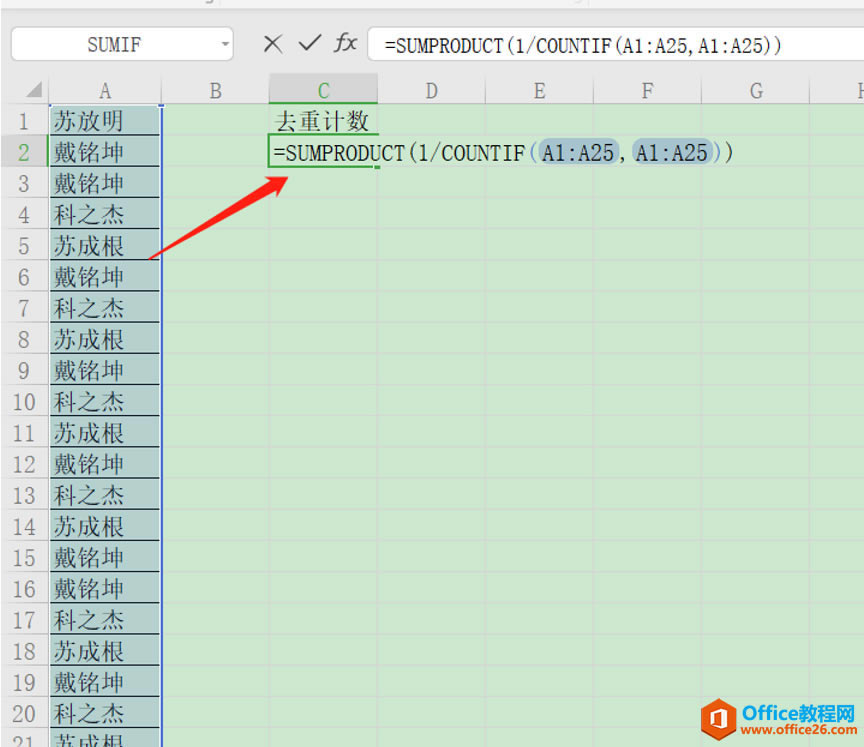The image size is (864, 747).
Task: Click the SUMPRODUCT formula in cell C2
Action: click(503, 152)
